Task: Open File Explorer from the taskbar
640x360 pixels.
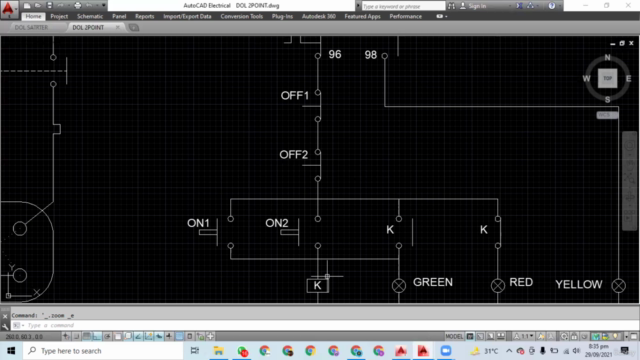Action: pos(218,351)
